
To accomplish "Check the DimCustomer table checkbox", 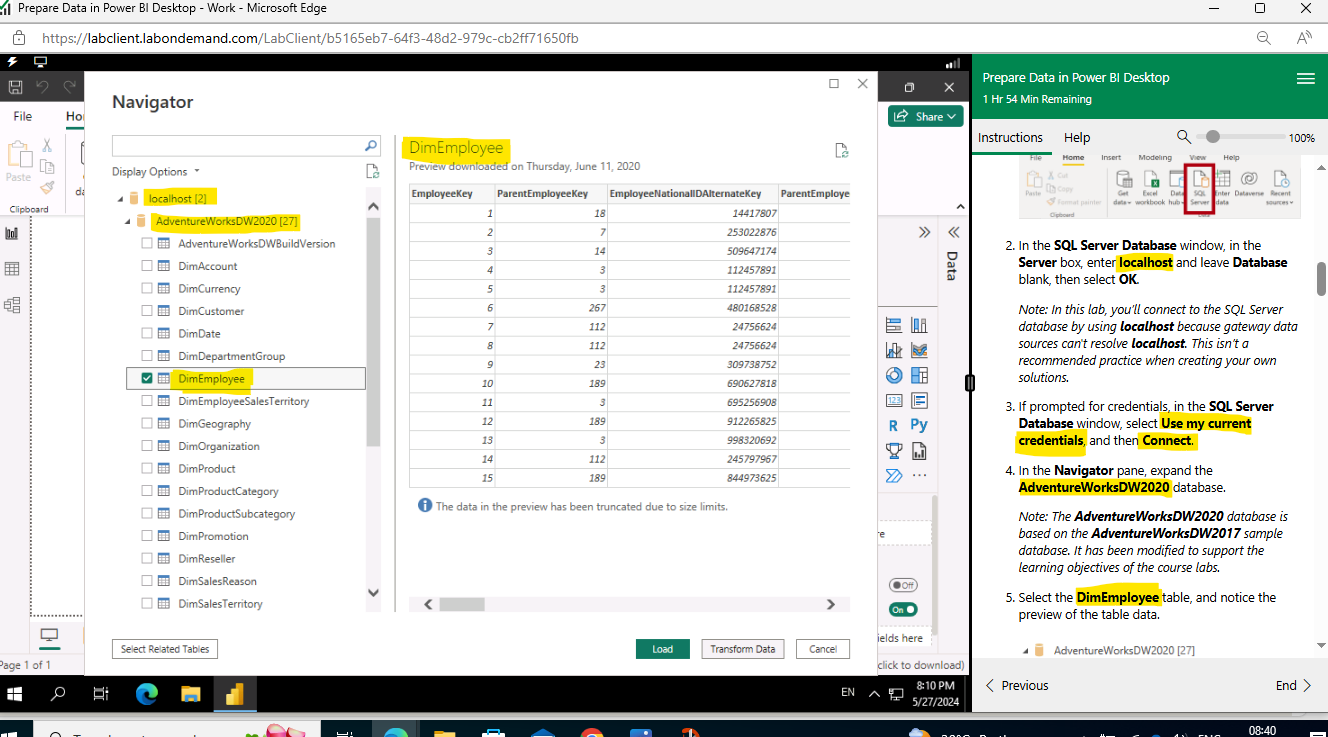I will coord(147,311).
